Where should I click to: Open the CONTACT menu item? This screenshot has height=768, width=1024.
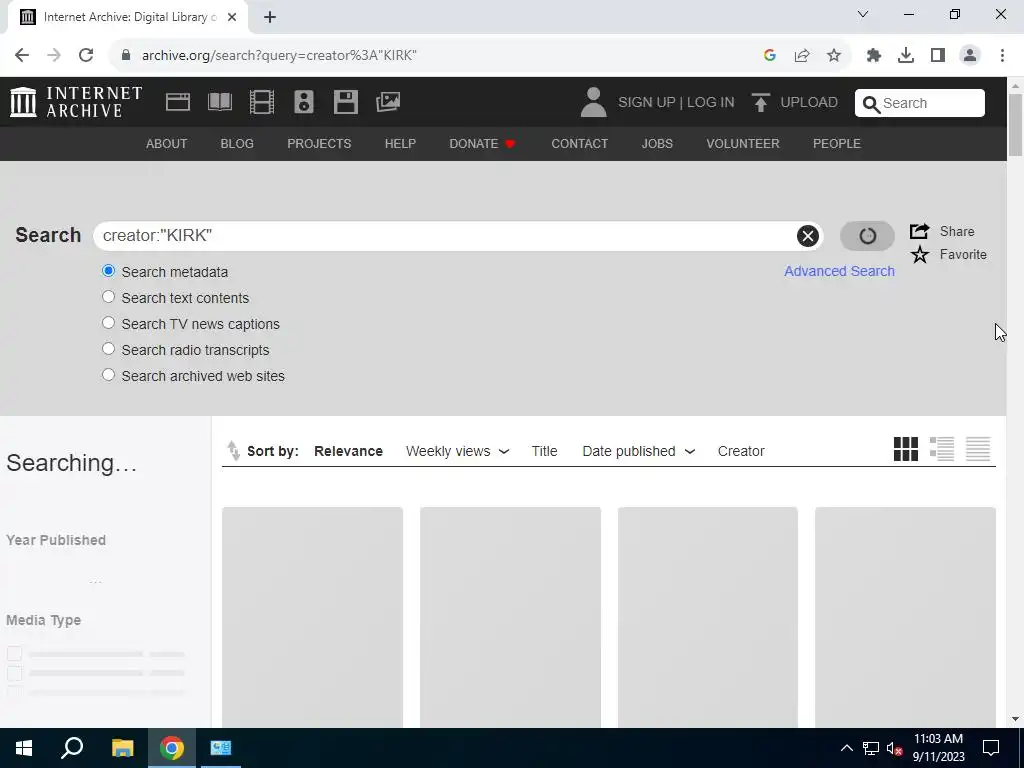coord(579,144)
